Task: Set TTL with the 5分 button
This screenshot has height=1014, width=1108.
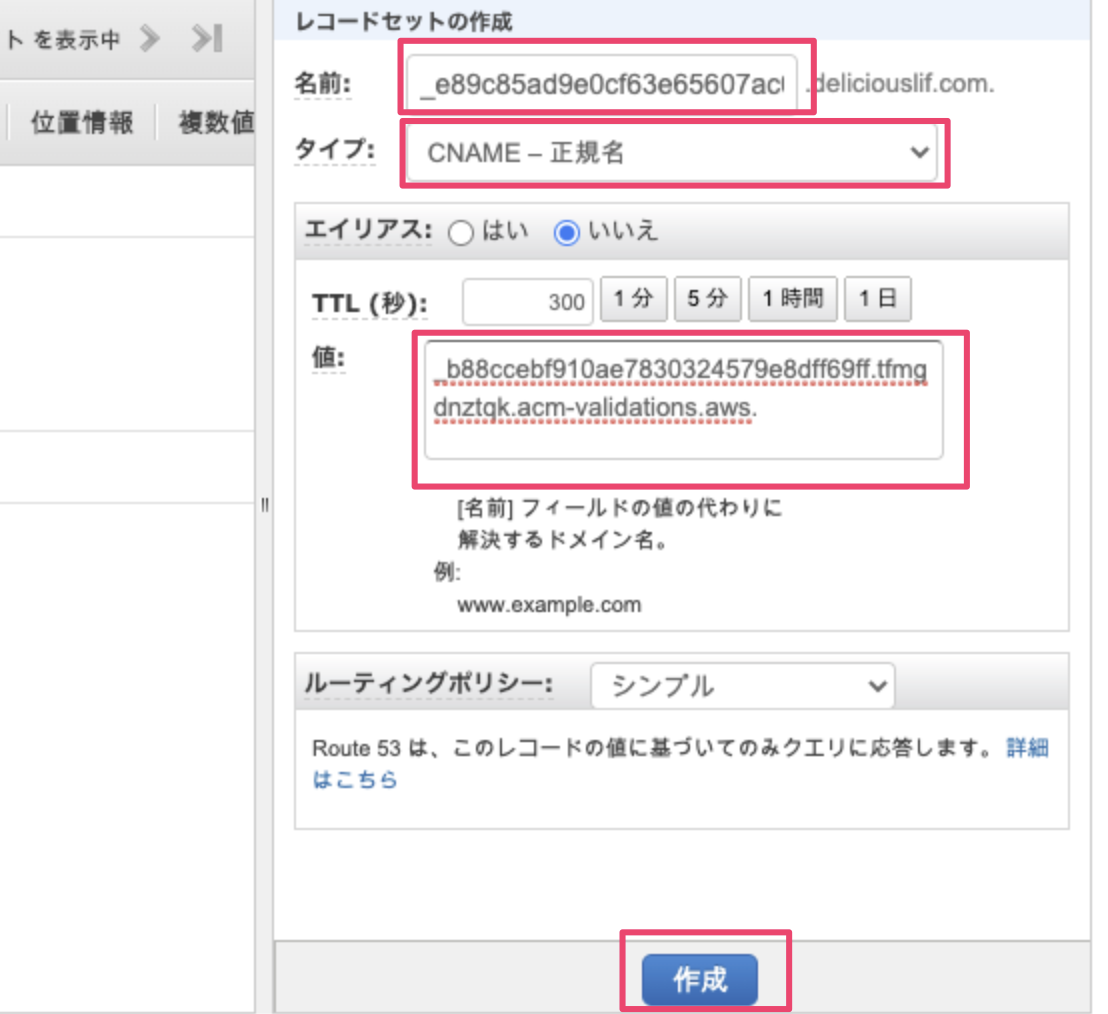Action: (707, 299)
